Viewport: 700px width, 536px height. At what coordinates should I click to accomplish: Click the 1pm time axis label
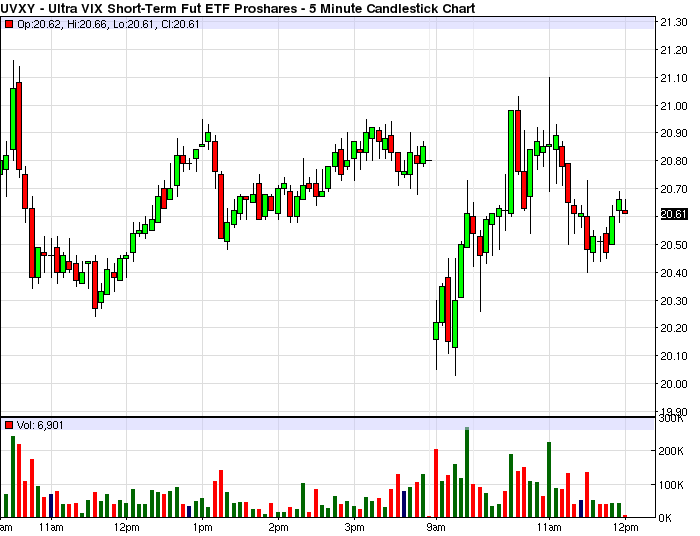[x=202, y=528]
